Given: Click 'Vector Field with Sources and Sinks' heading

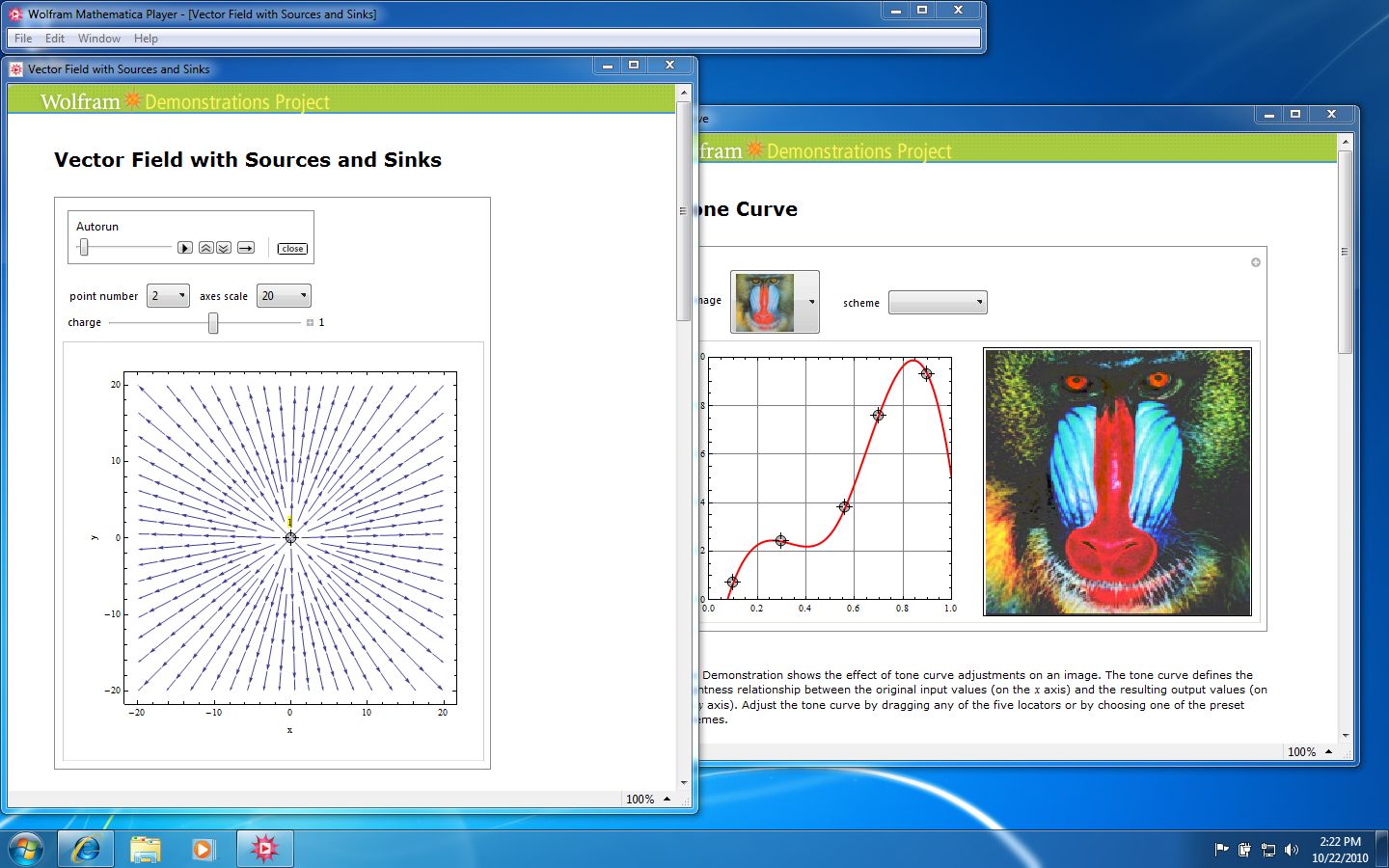Looking at the screenshot, I should (248, 160).
